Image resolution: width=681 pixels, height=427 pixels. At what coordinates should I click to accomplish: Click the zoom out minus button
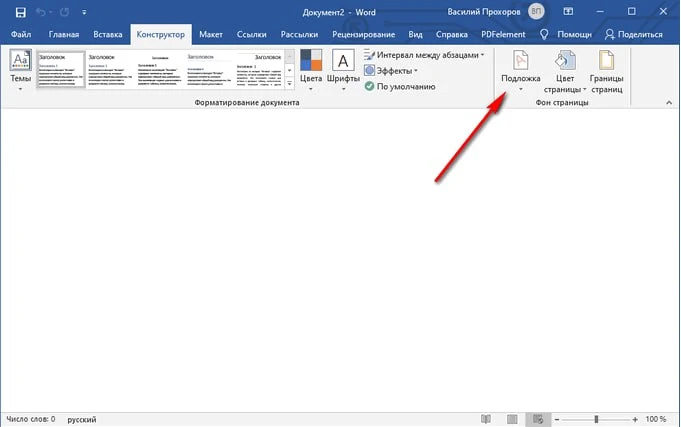coord(557,420)
